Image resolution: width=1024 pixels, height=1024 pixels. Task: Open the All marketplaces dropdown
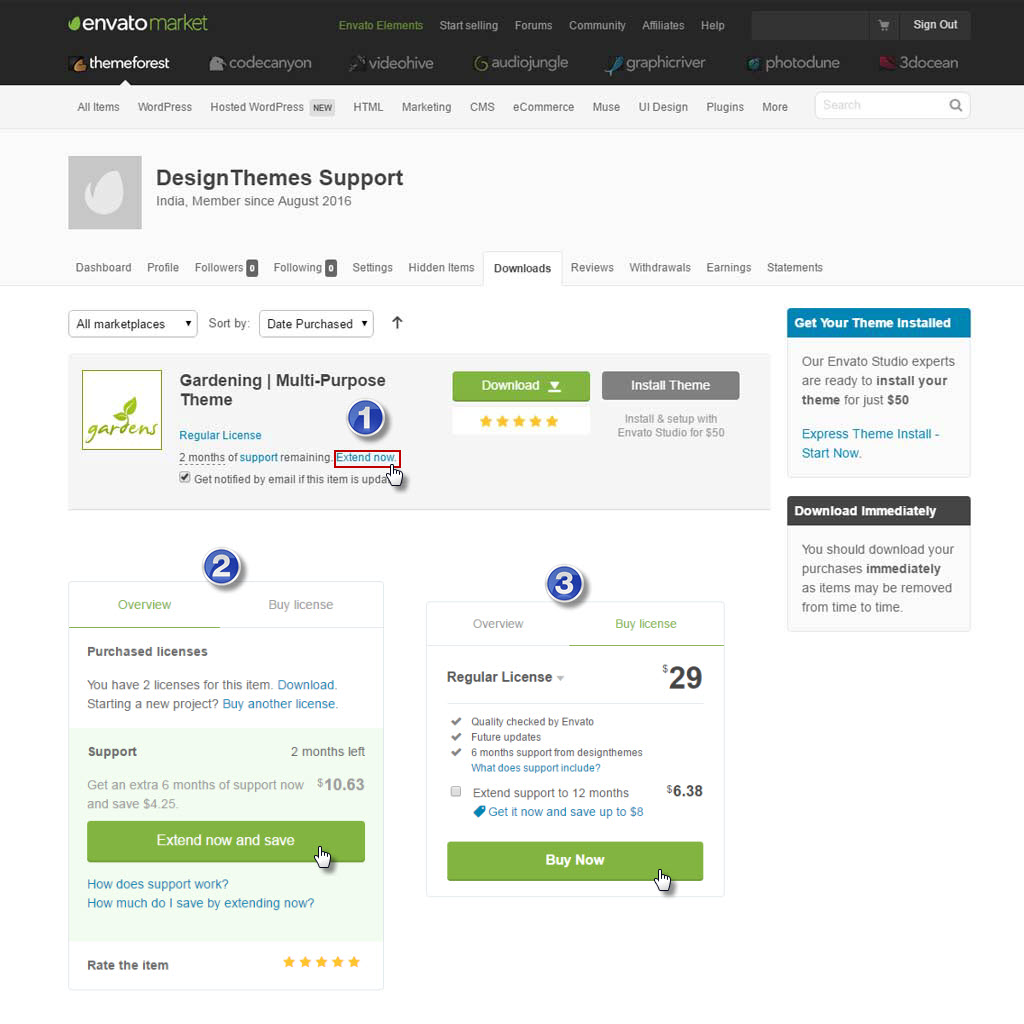coord(133,324)
